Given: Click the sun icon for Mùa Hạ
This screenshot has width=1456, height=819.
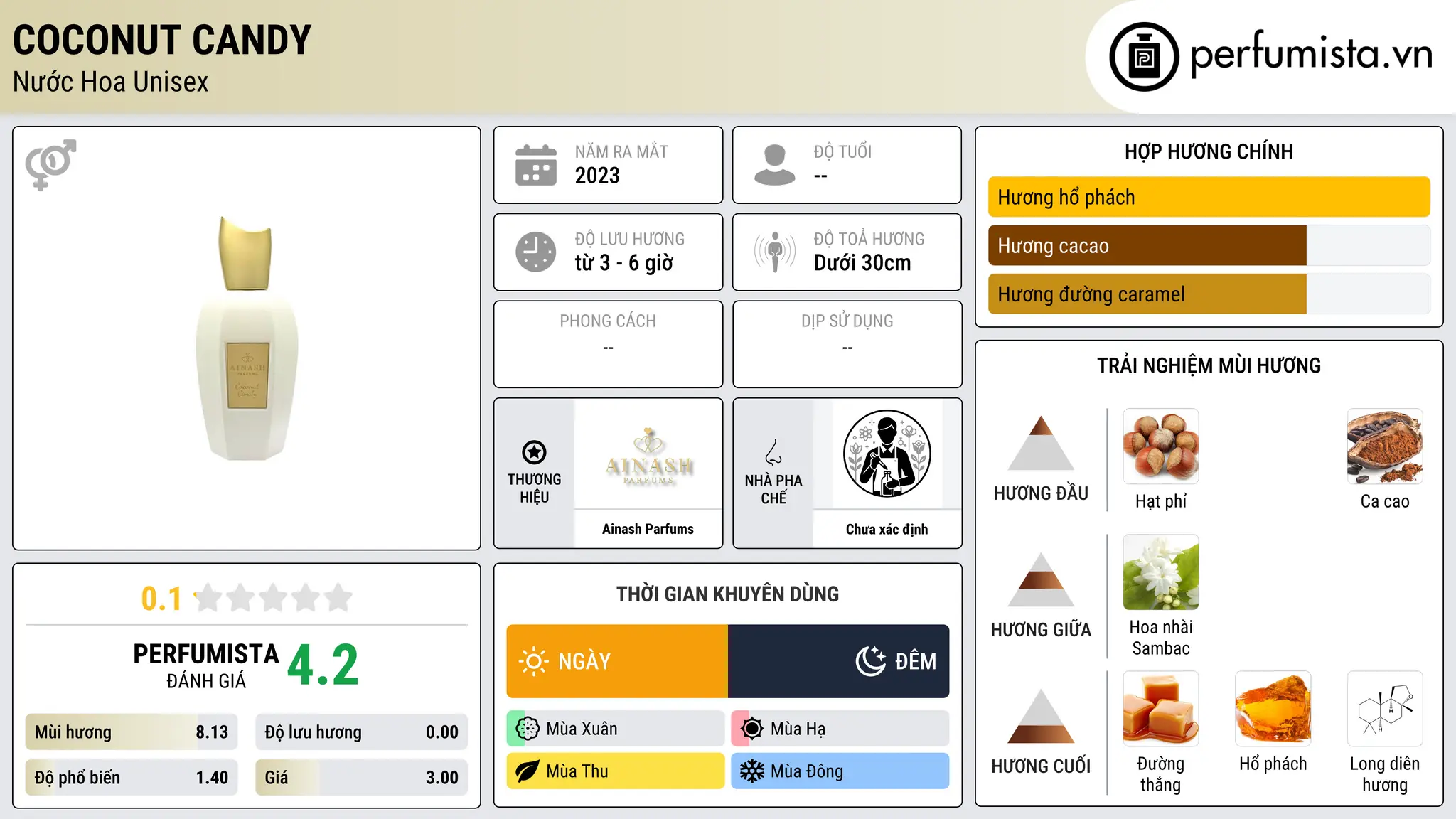Looking at the screenshot, I should (752, 729).
